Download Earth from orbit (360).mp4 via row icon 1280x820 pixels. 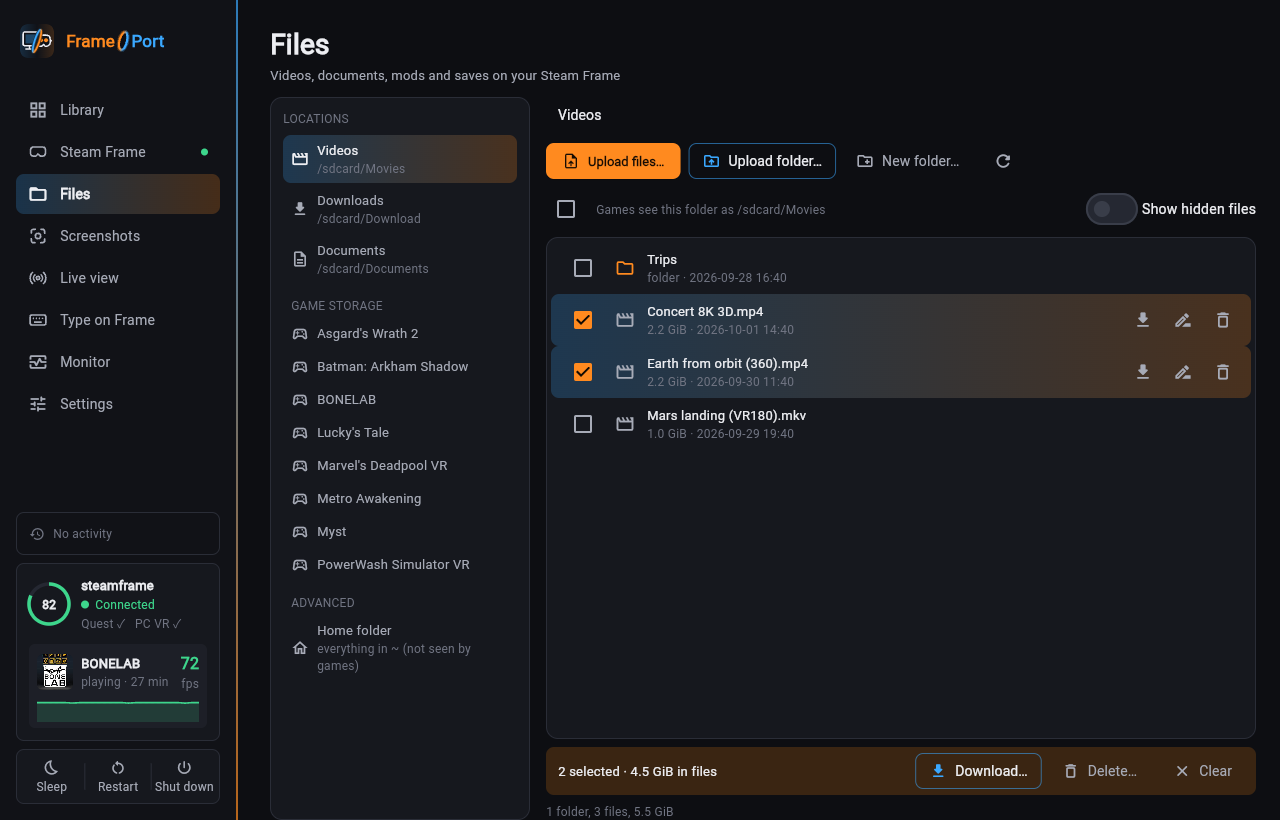[x=1143, y=372]
